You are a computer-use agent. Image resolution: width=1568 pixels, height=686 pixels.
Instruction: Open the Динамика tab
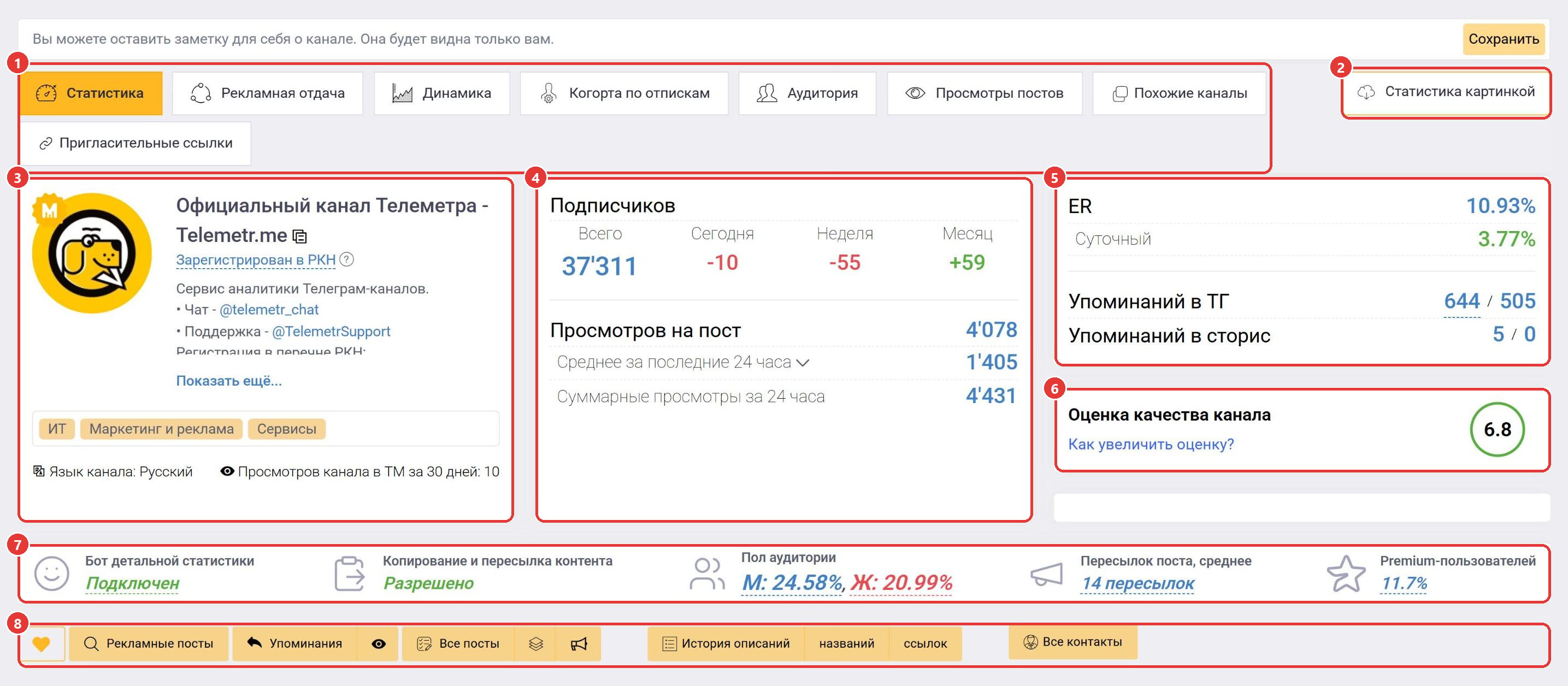(x=442, y=93)
